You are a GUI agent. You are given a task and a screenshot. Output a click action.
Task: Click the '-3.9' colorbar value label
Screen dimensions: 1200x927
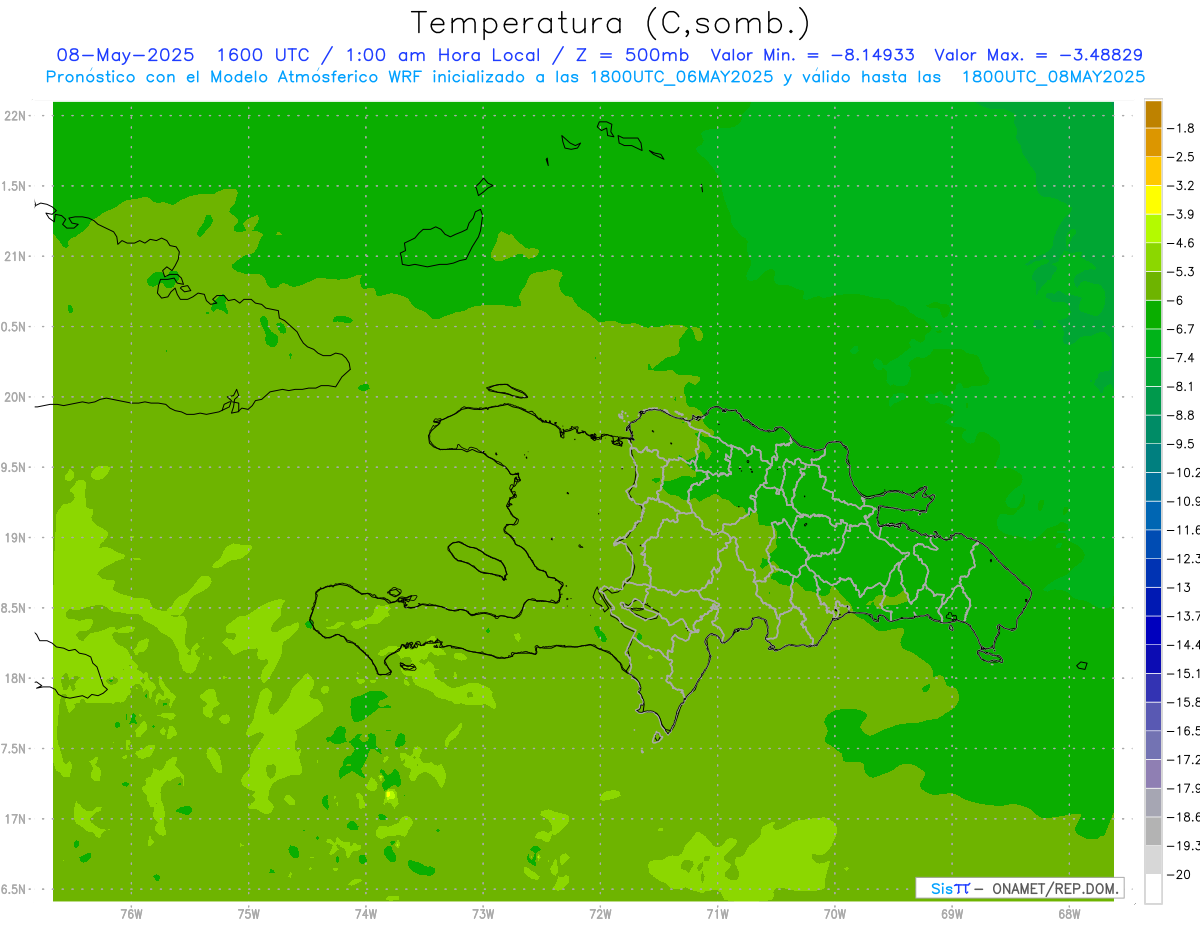tap(1181, 214)
